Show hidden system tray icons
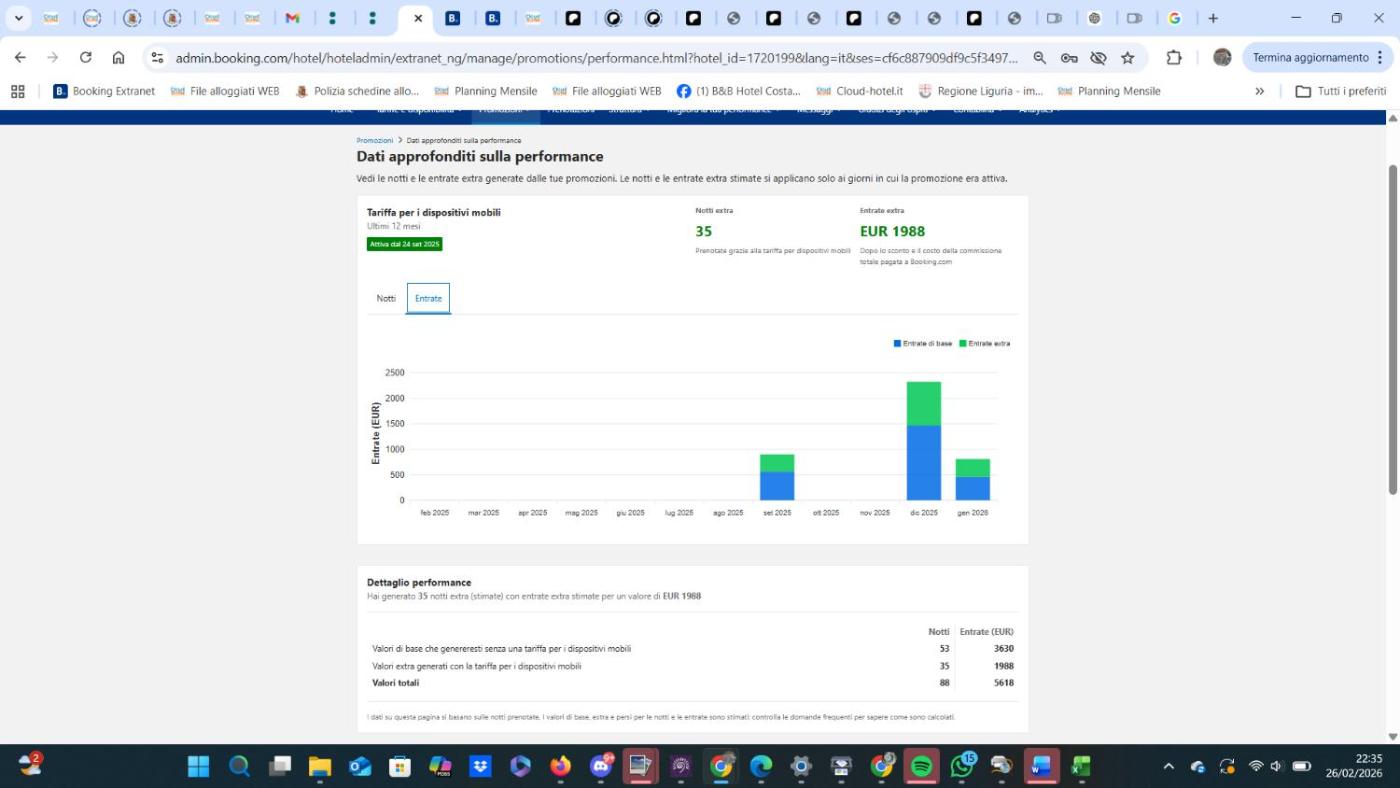This screenshot has height=788, width=1400. [1168, 767]
